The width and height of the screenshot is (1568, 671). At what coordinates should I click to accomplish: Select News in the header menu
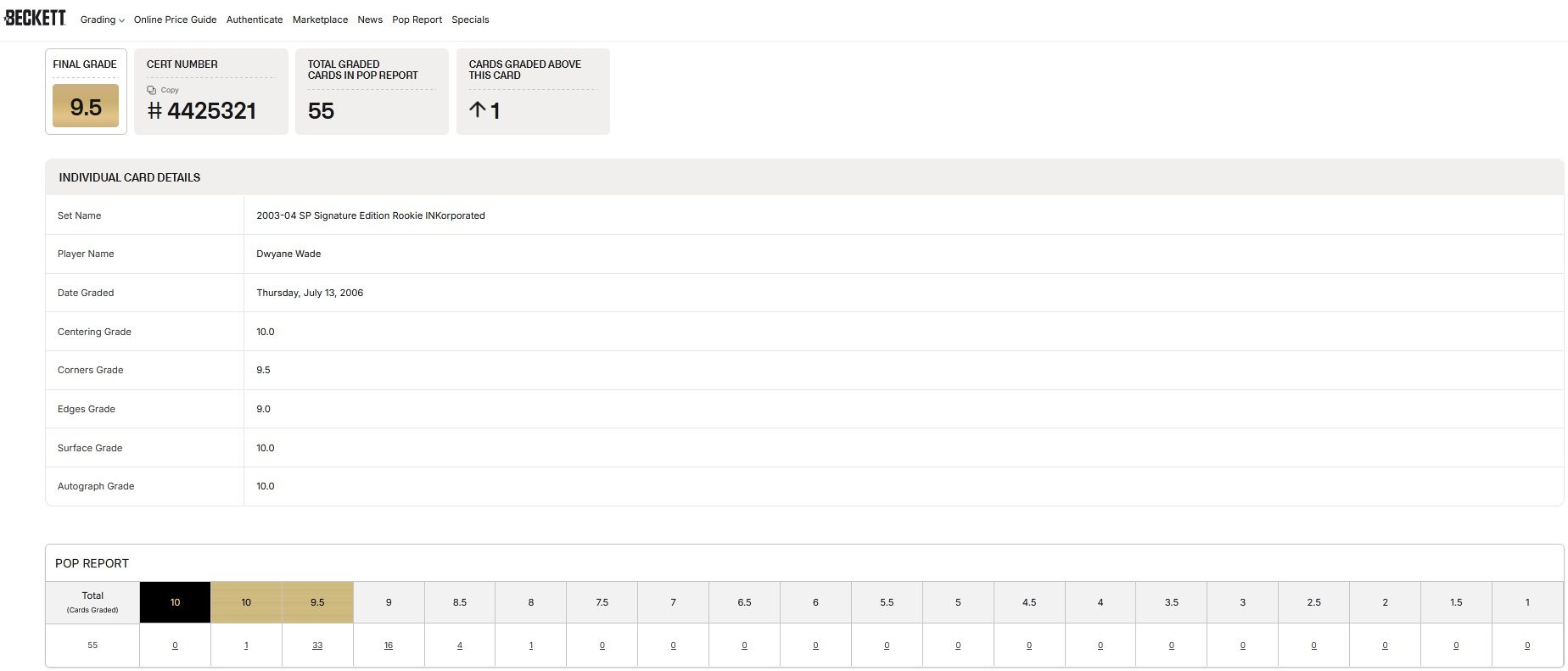[x=370, y=20]
